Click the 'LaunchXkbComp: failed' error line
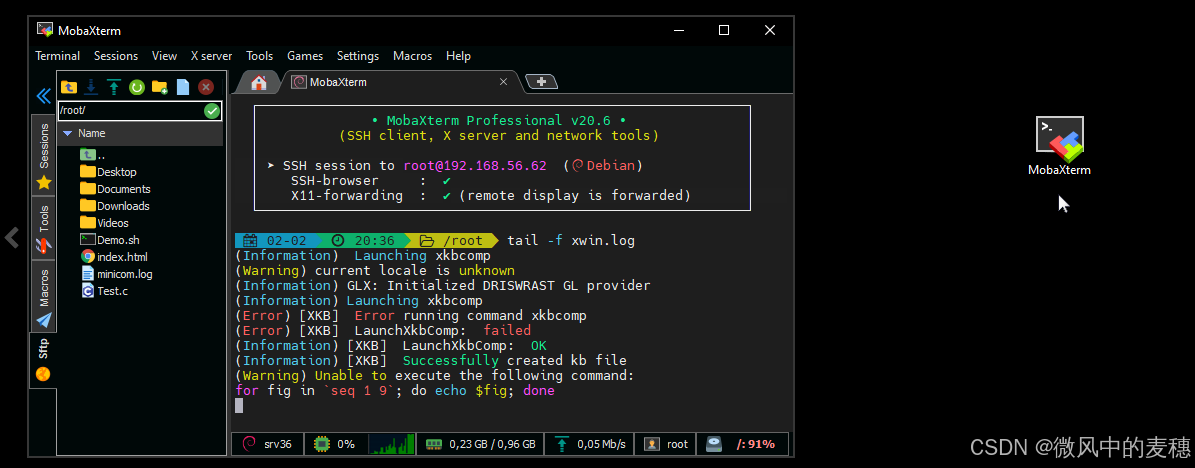 click(x=383, y=331)
